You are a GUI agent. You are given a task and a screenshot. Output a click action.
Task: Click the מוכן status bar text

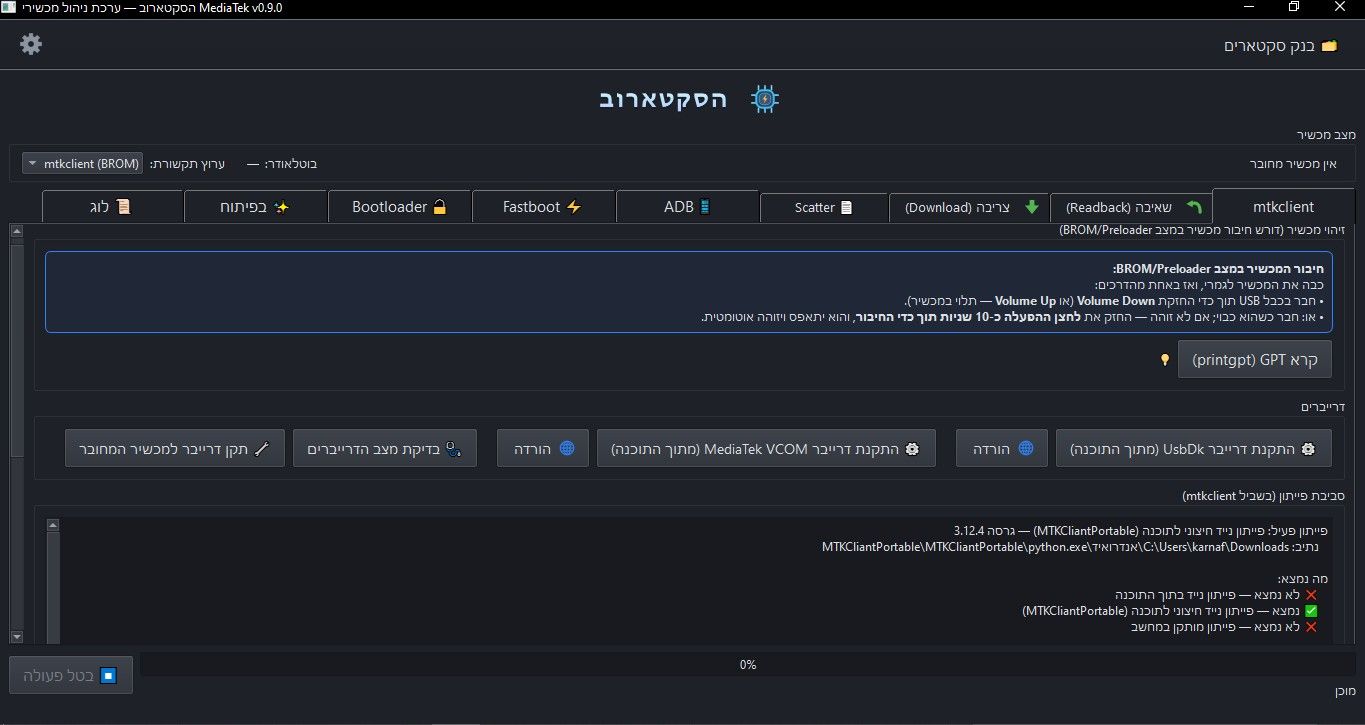coord(1346,691)
